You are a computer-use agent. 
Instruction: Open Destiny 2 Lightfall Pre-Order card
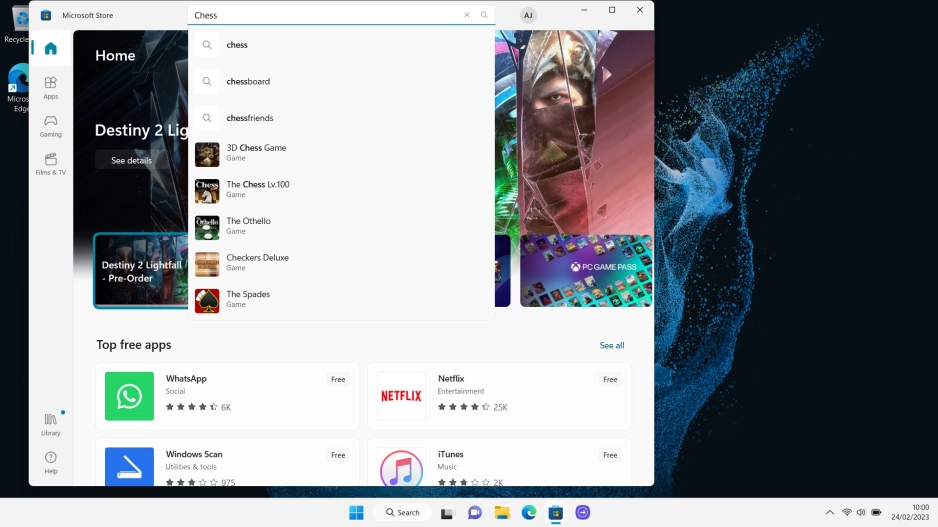[141, 270]
